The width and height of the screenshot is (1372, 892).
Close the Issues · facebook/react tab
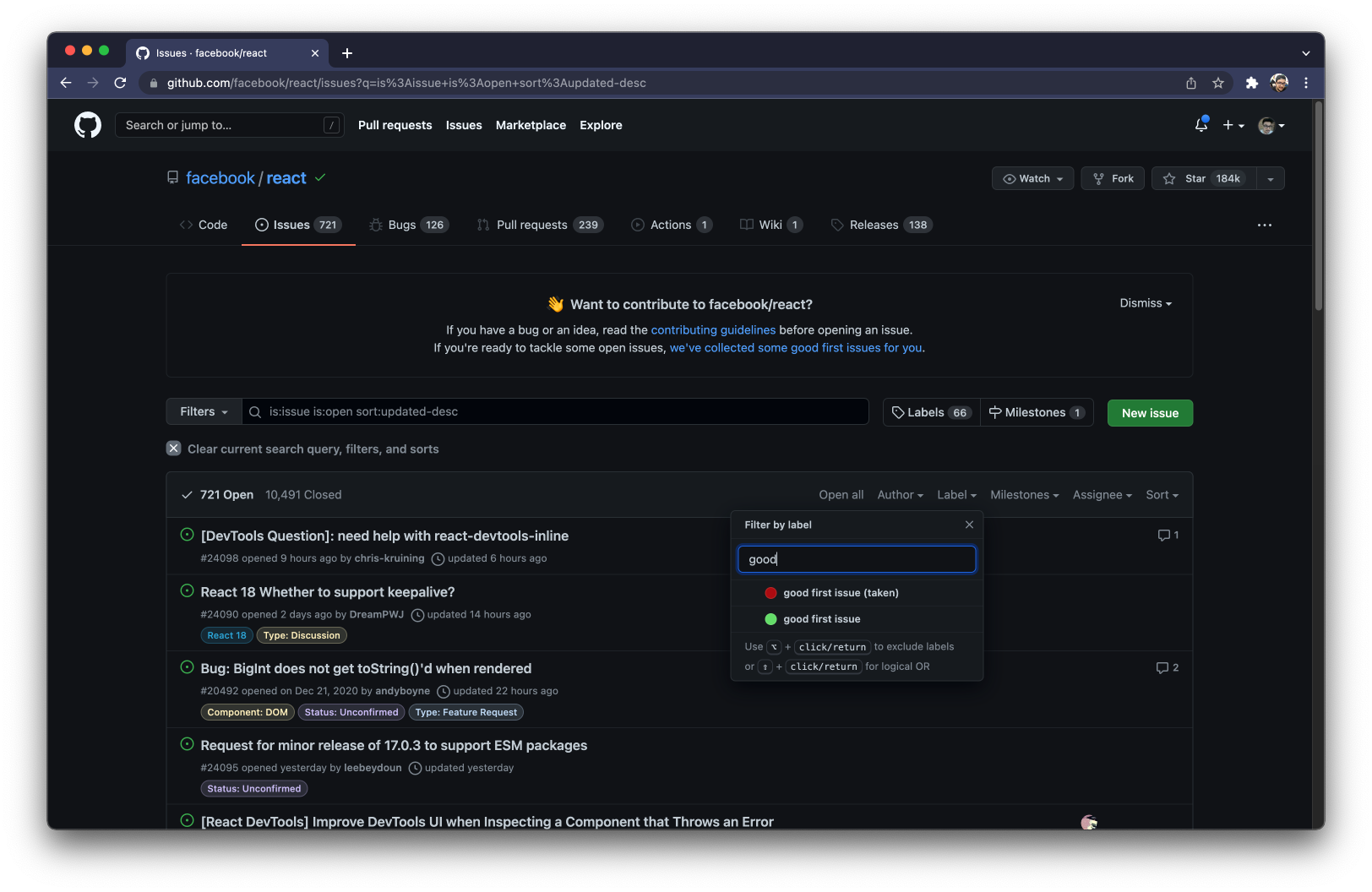point(315,53)
